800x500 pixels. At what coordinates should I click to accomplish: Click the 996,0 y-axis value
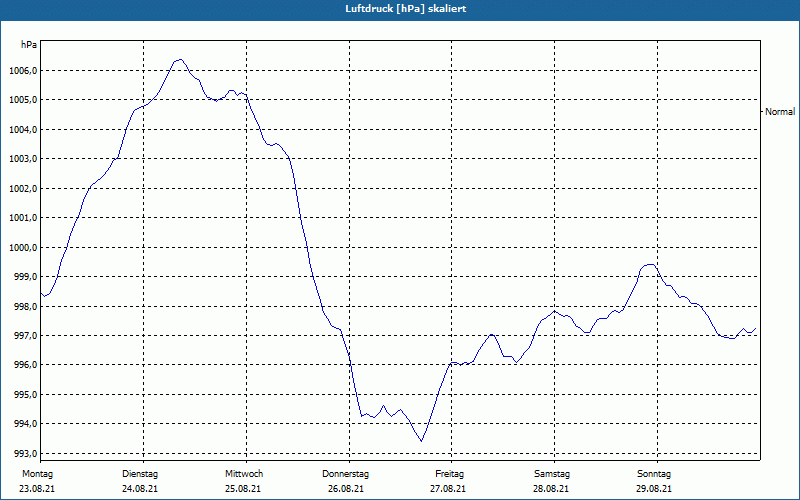click(25, 365)
